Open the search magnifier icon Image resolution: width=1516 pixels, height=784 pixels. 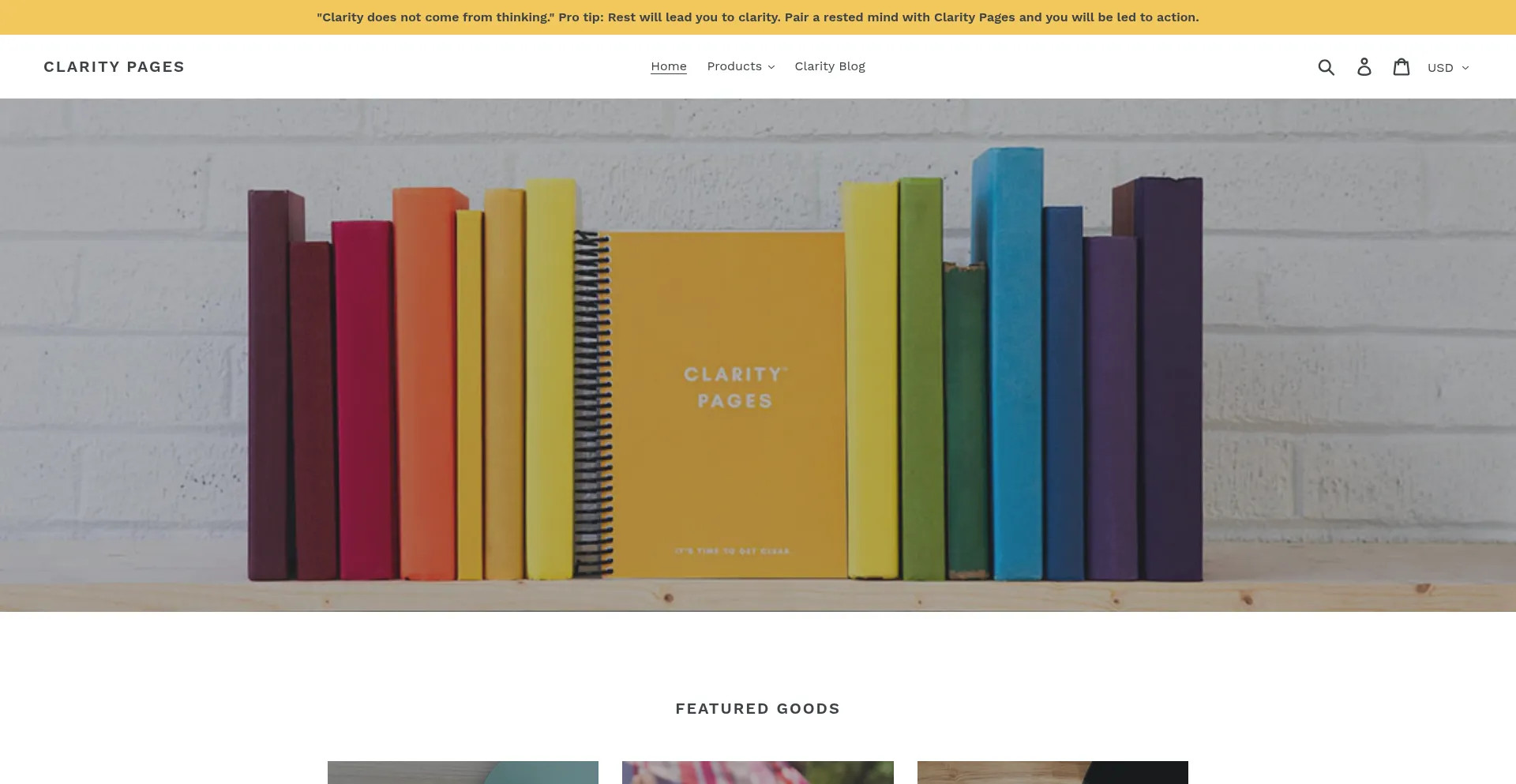click(x=1326, y=67)
